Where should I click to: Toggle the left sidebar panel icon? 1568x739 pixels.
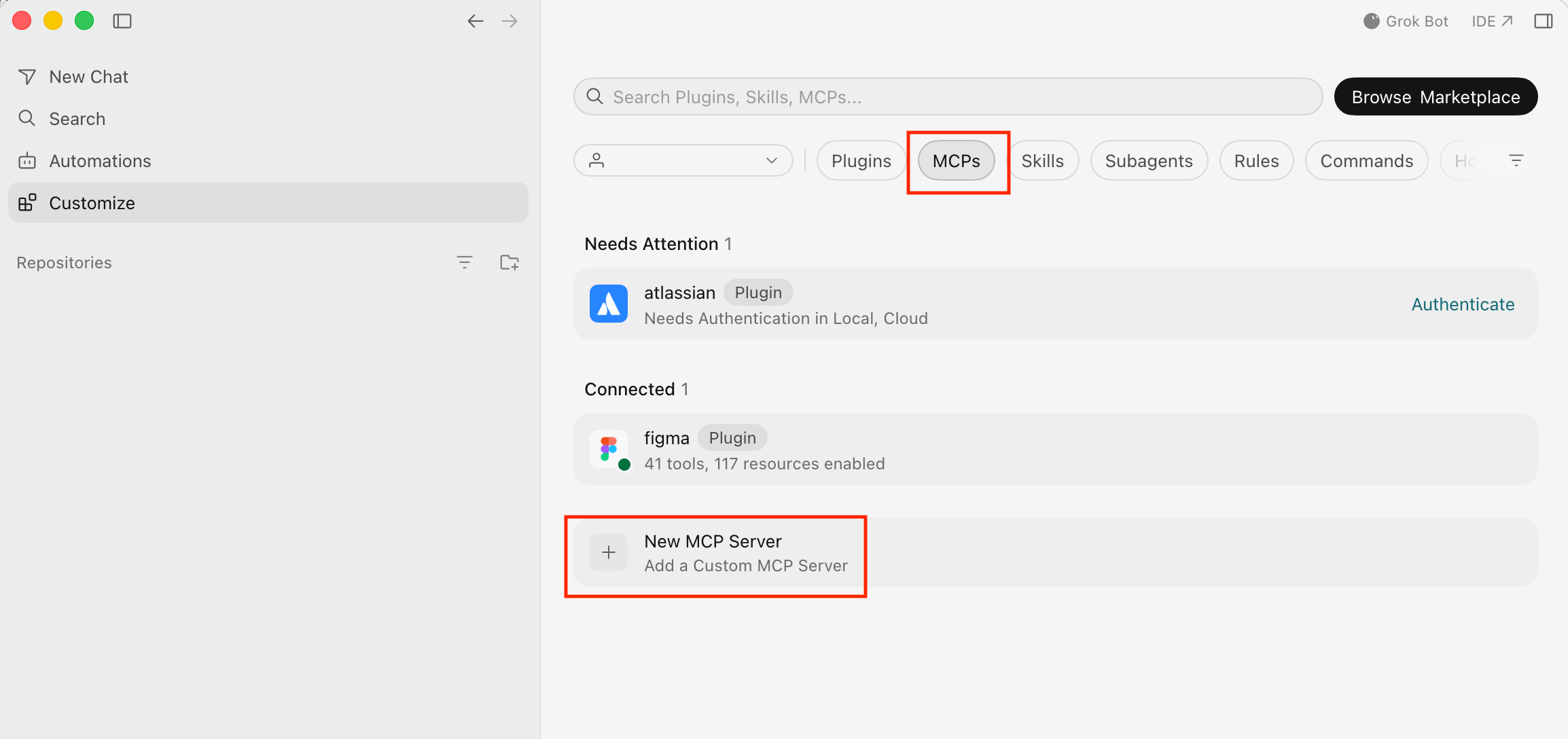(122, 21)
